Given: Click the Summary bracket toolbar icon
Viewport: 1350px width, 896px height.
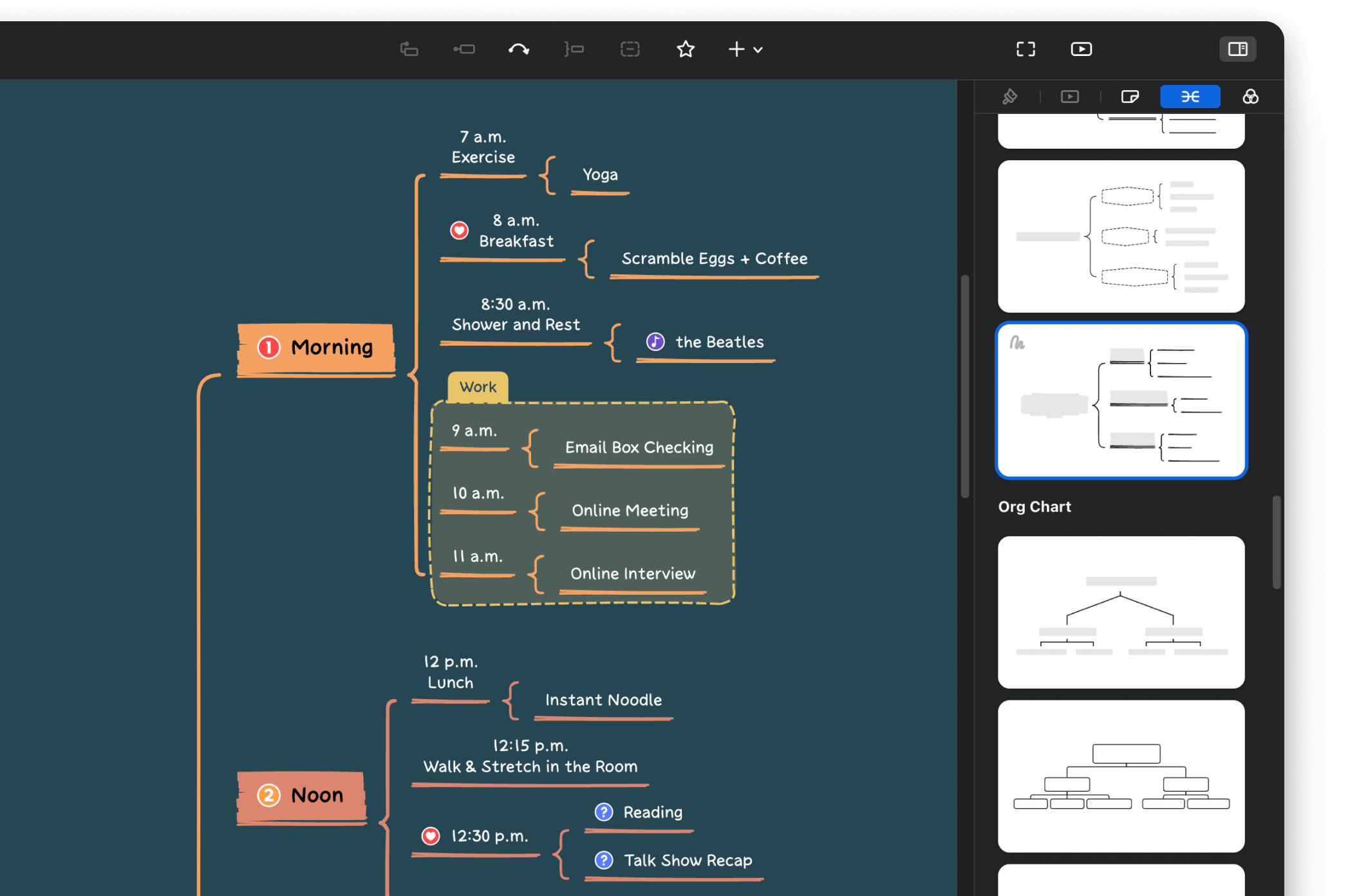Looking at the screenshot, I should click(x=574, y=49).
